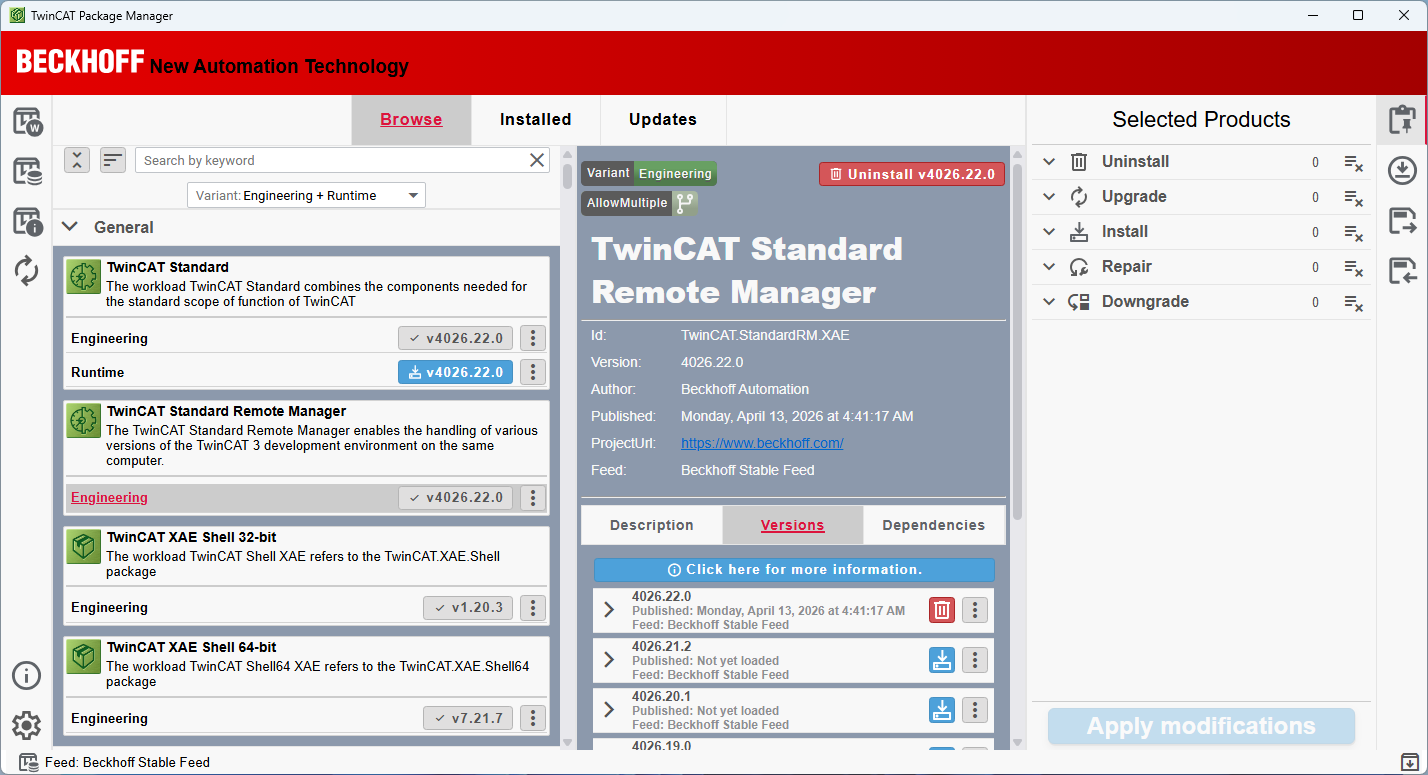Open the Settings gear icon
Image resolution: width=1428 pixels, height=775 pixels.
[x=27, y=725]
